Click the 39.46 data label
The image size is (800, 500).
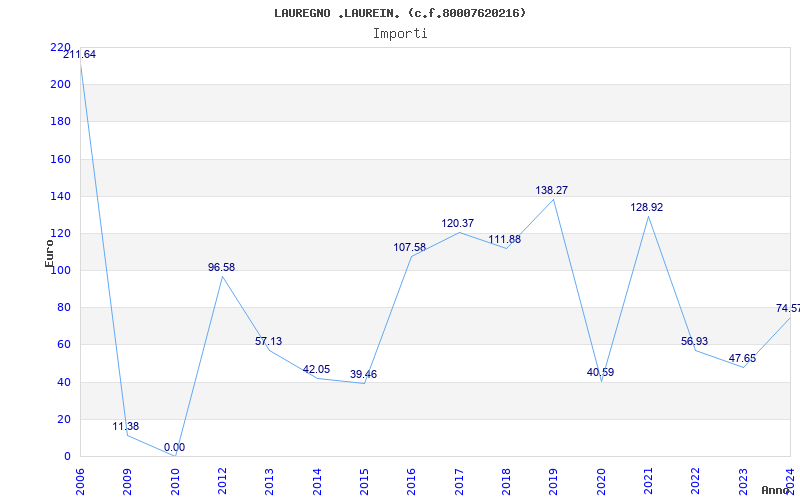[x=363, y=374]
